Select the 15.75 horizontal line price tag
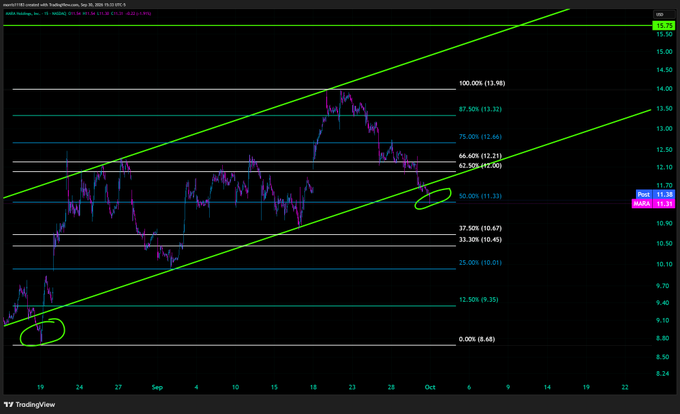This screenshot has height=414, width=680. (x=664, y=26)
